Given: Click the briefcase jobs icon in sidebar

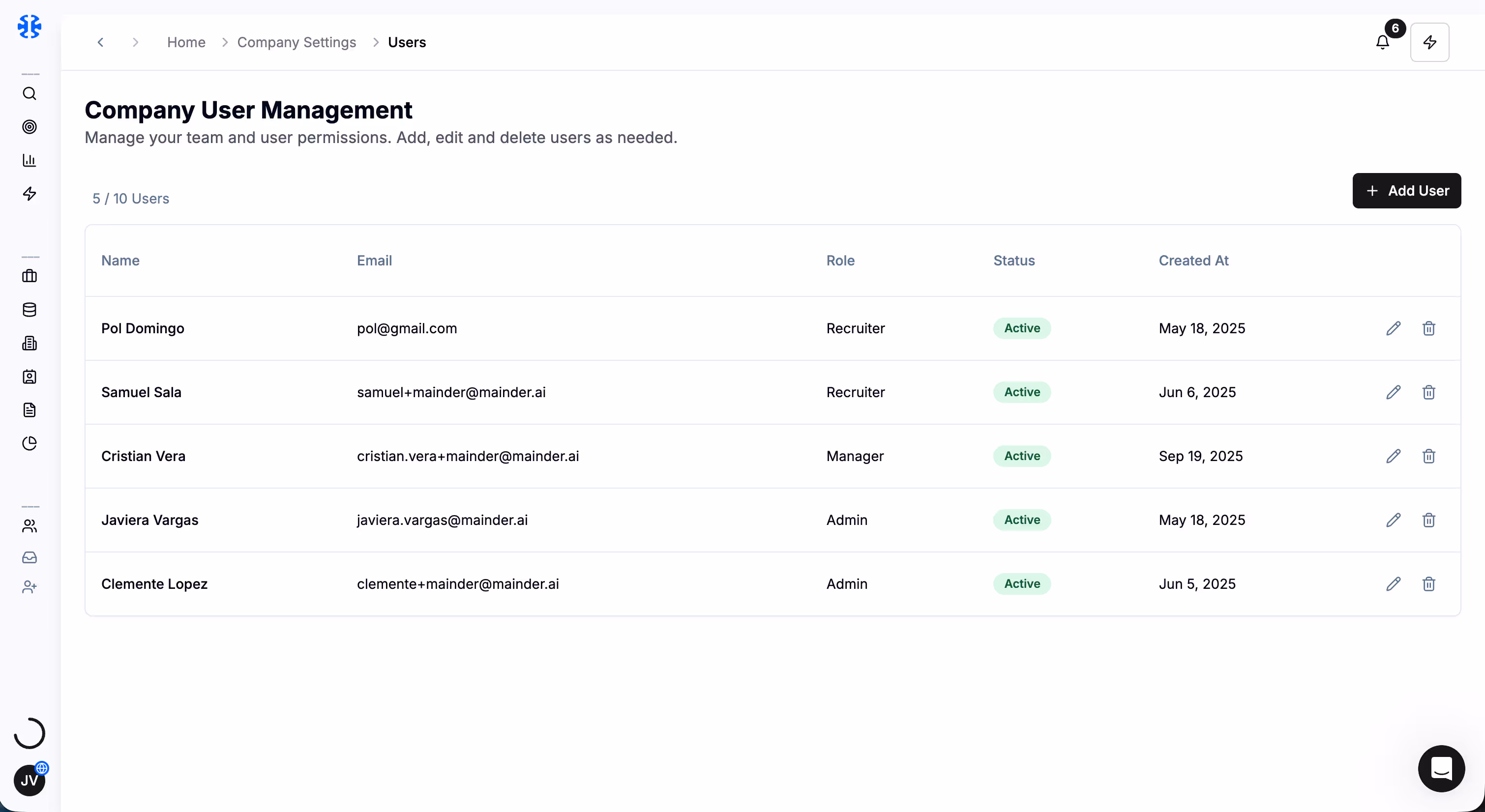Looking at the screenshot, I should 30,276.
